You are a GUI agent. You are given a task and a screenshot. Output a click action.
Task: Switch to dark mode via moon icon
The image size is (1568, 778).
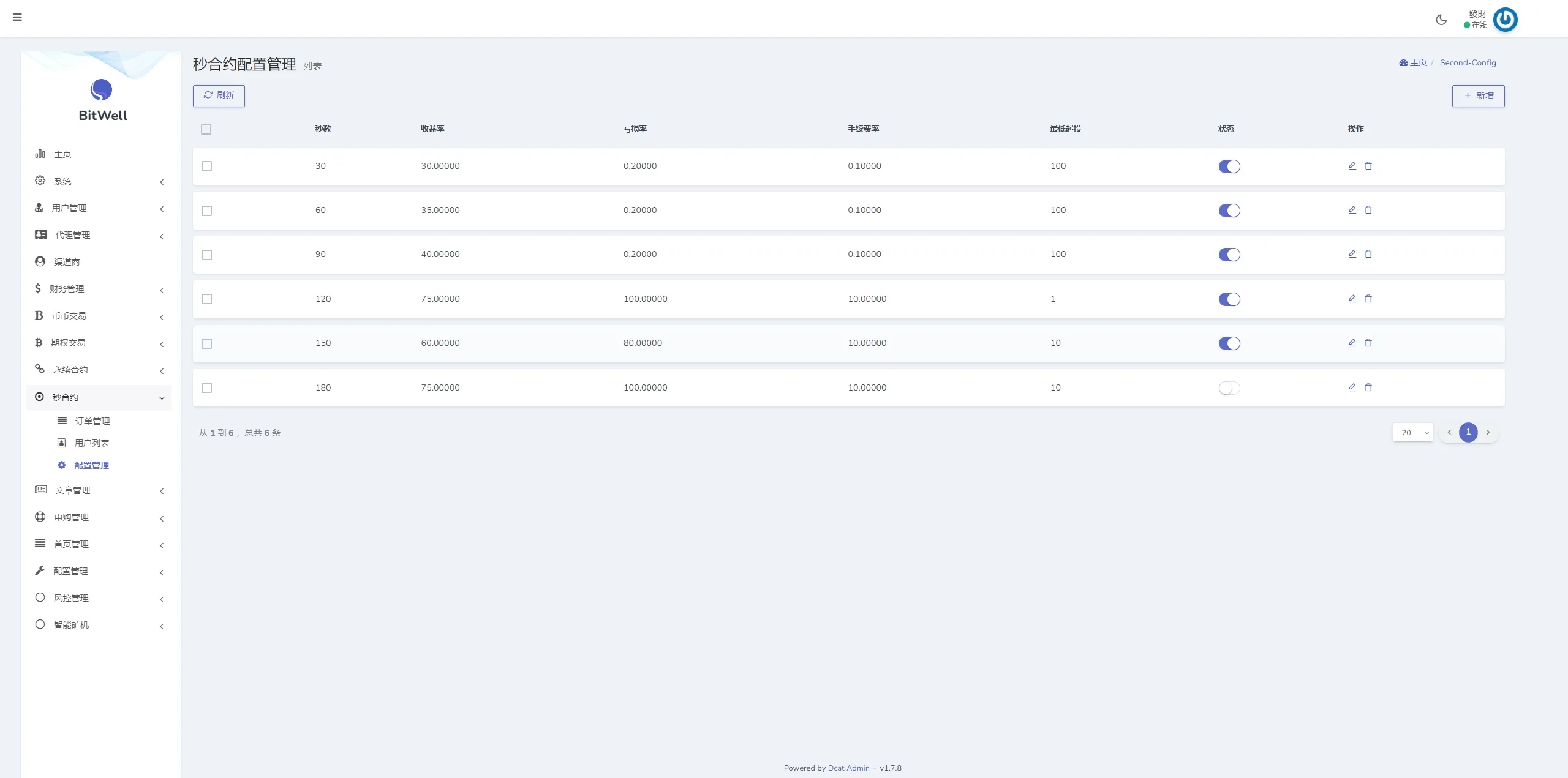(1441, 20)
